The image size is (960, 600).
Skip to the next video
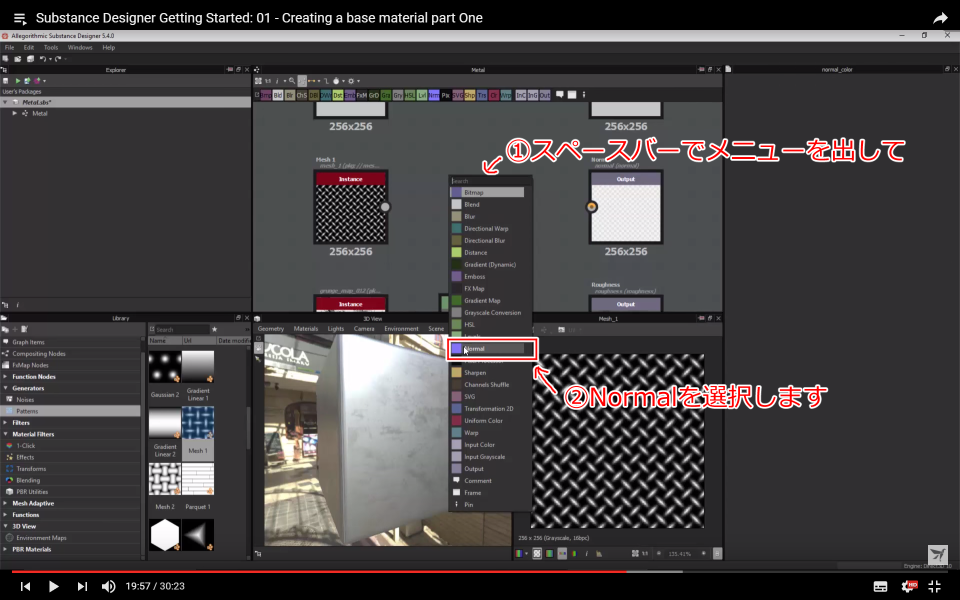pyautogui.click(x=82, y=587)
